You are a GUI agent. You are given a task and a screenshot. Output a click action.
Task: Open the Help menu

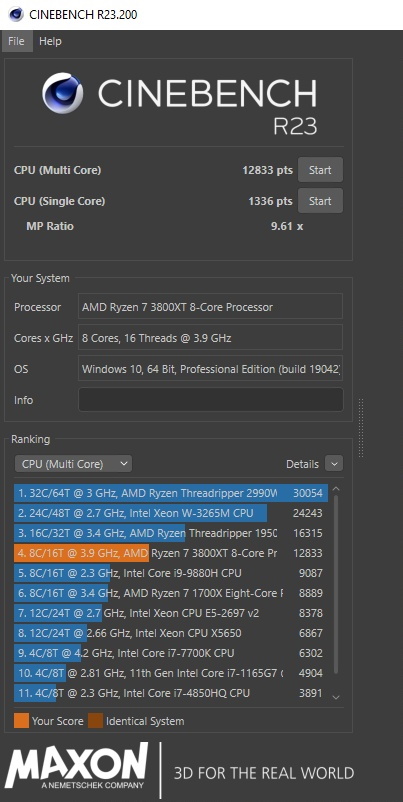coord(50,41)
